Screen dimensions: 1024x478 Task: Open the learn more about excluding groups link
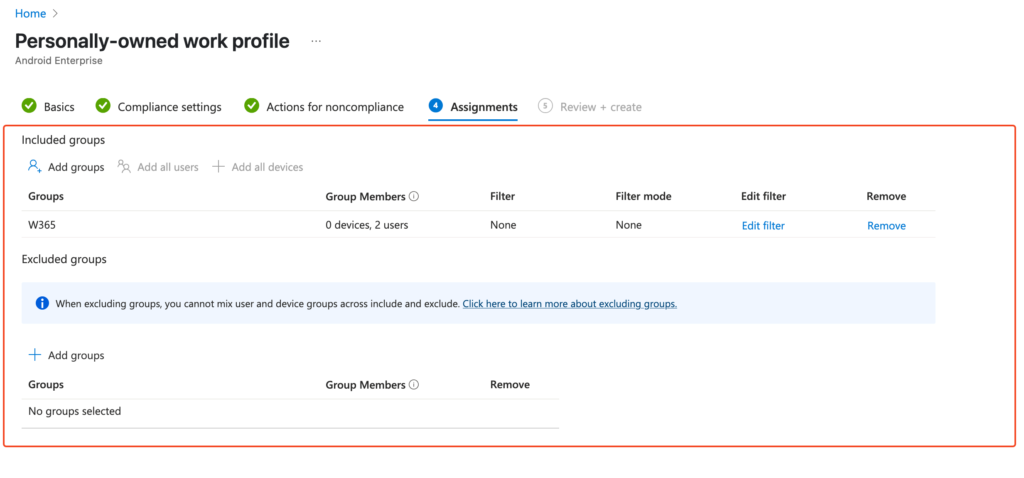[x=569, y=304]
